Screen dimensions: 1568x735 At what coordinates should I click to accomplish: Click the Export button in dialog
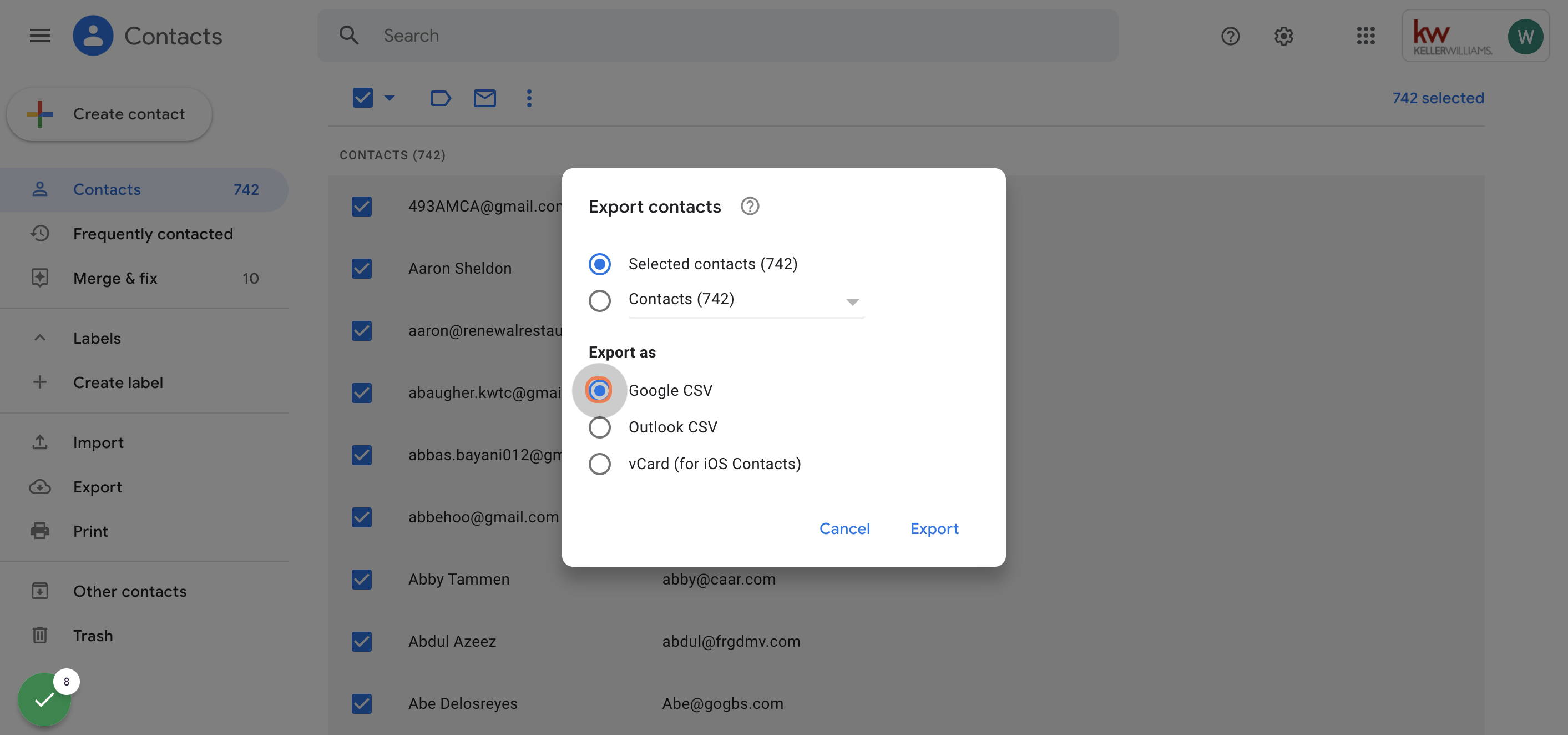point(934,528)
